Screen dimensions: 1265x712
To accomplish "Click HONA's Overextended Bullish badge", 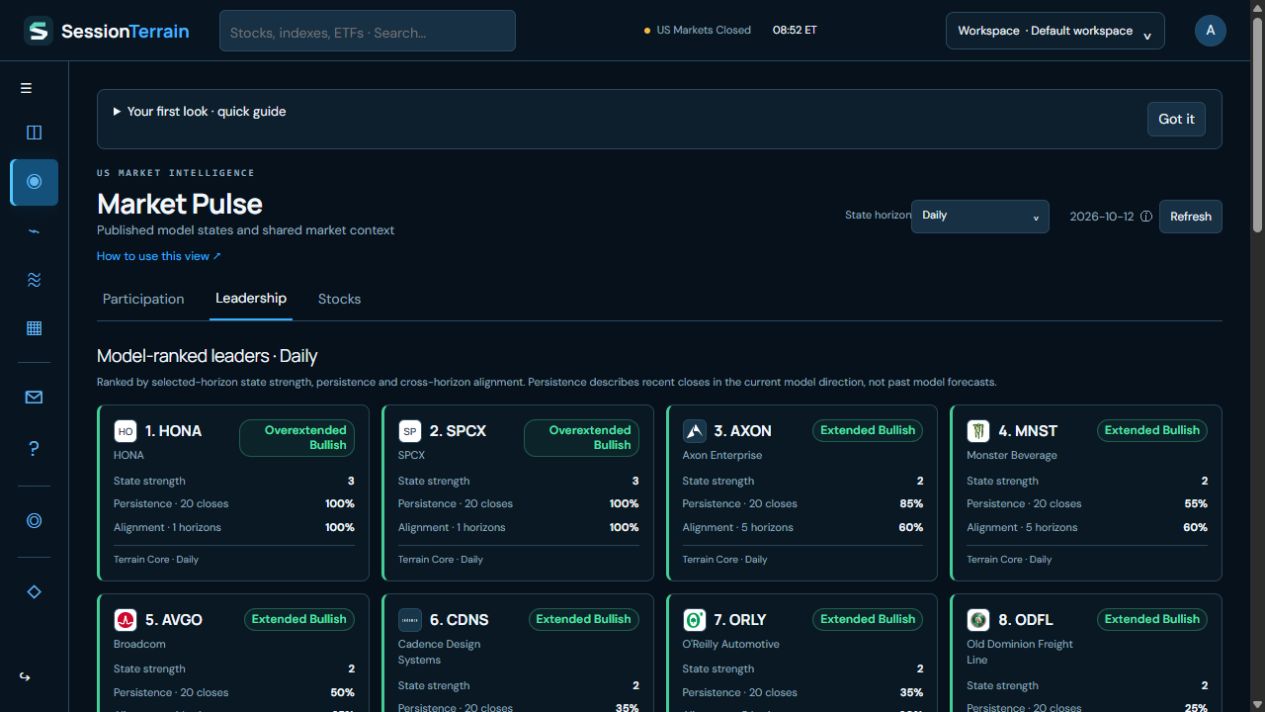I will tap(297, 438).
